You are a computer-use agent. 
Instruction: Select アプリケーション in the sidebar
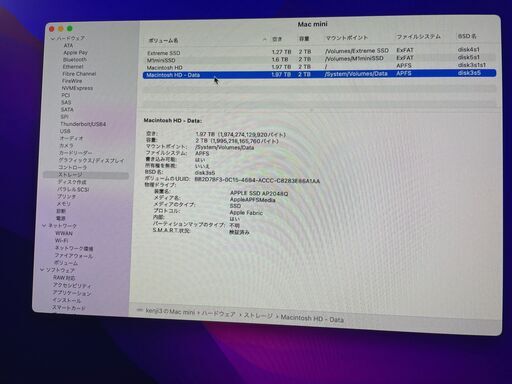point(72,293)
